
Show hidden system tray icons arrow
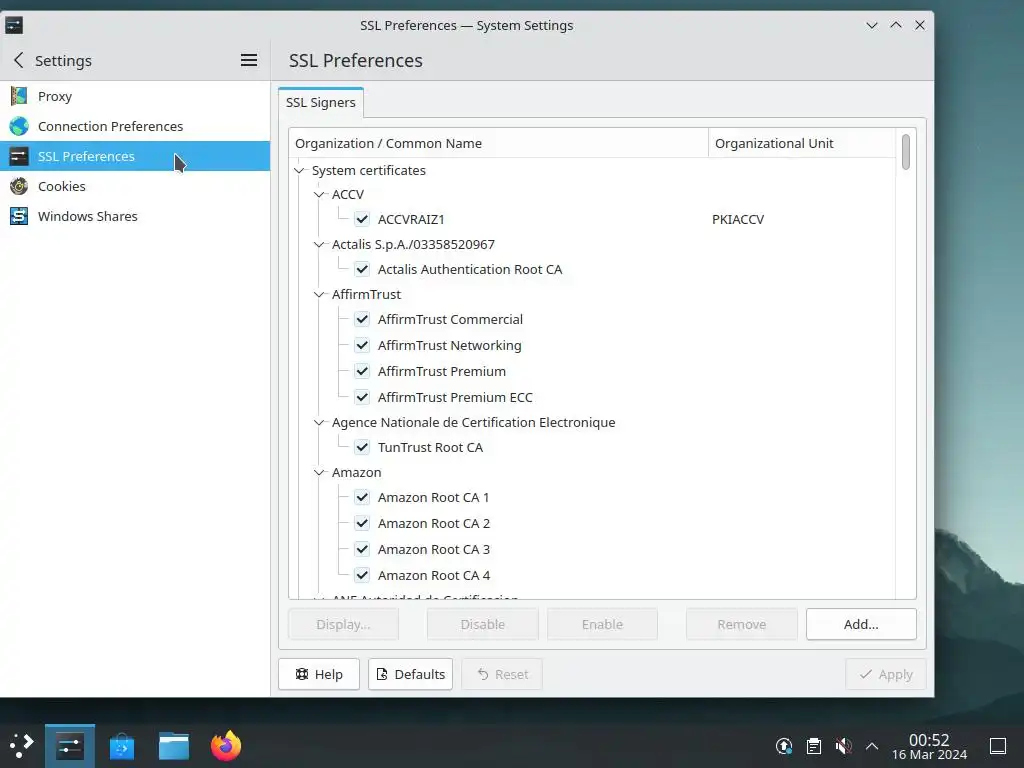coord(872,746)
